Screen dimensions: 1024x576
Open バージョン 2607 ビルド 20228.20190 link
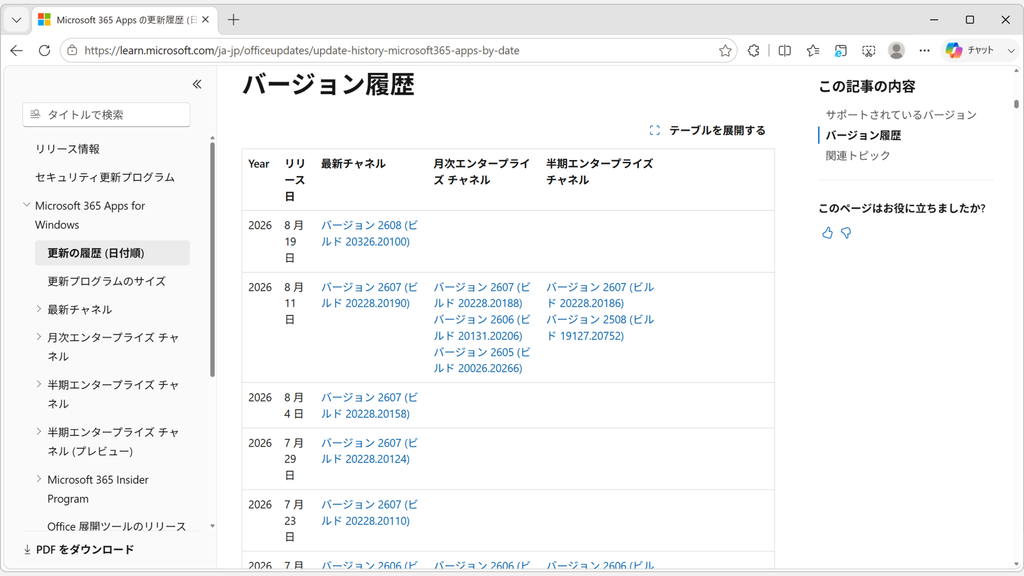click(x=369, y=295)
